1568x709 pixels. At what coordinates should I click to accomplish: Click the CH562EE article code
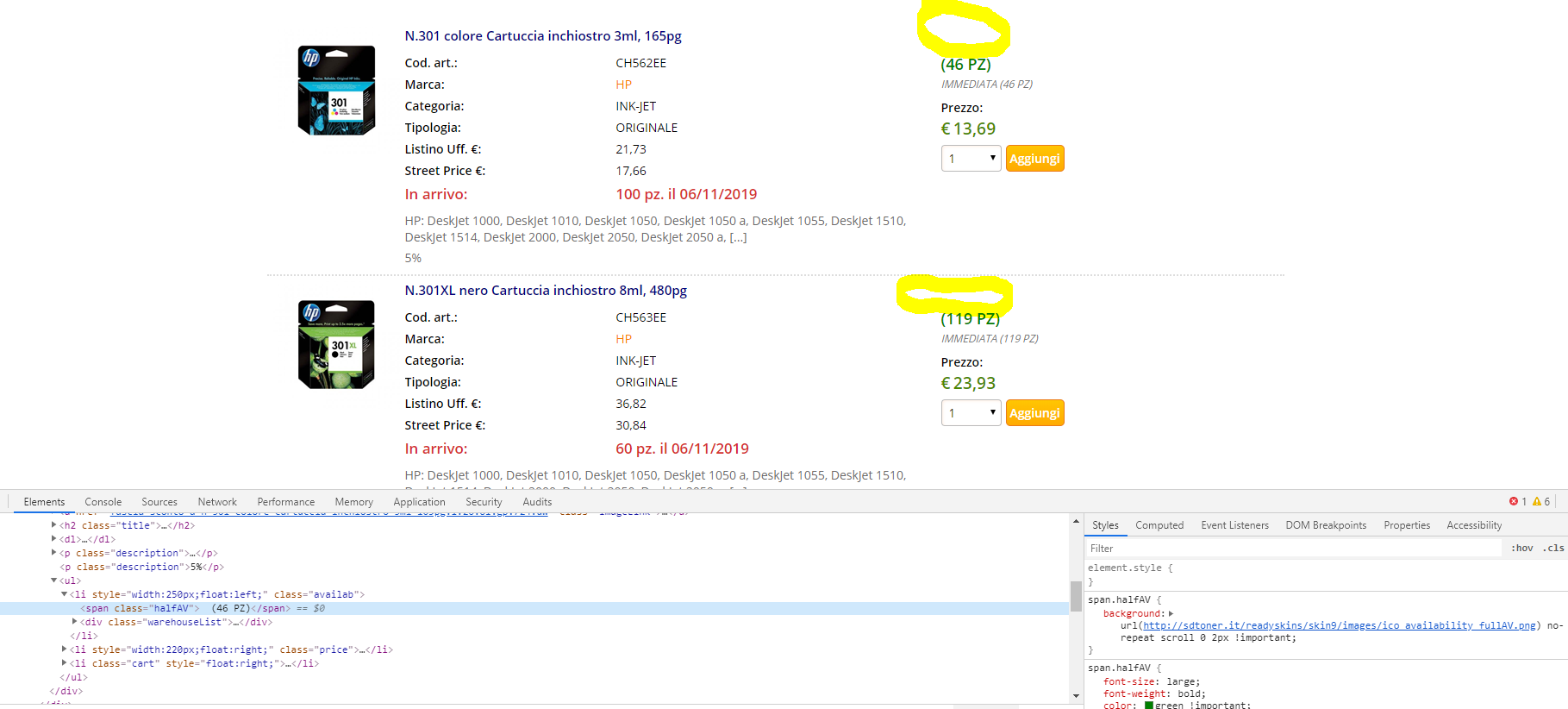[640, 63]
